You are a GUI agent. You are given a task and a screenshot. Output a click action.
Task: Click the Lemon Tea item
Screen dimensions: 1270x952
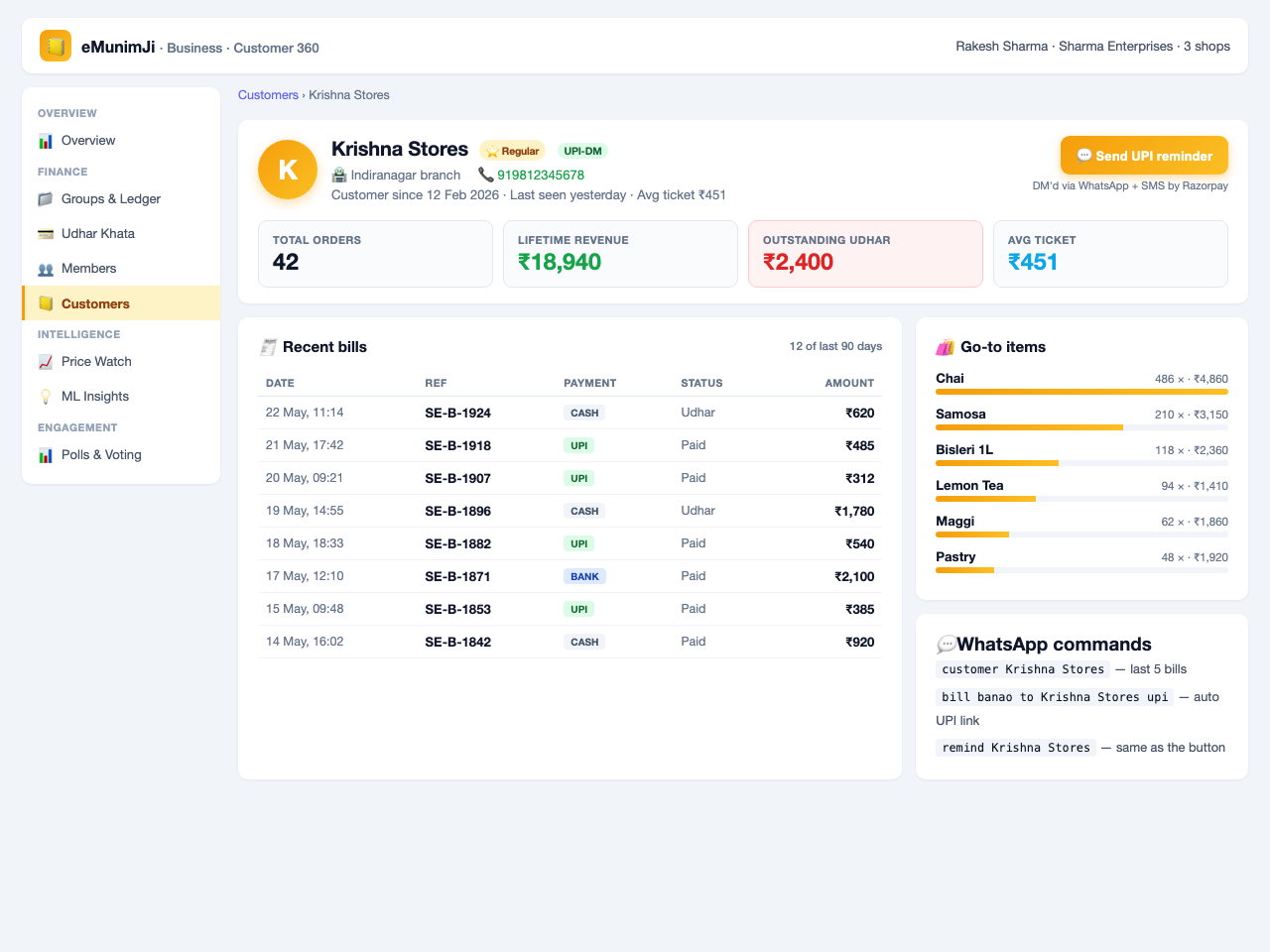[1081, 491]
